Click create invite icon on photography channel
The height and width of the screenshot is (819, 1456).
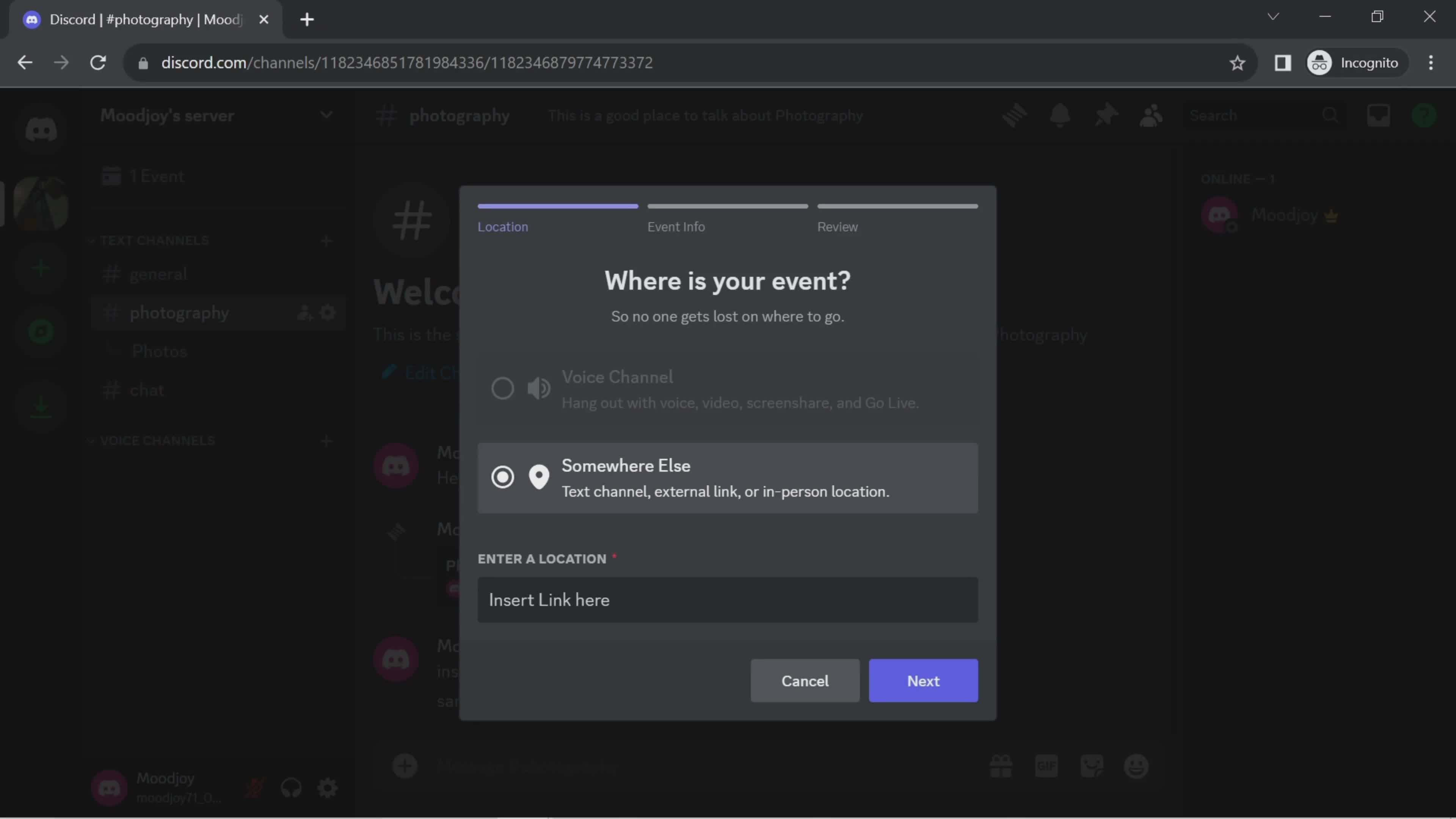coord(305,312)
